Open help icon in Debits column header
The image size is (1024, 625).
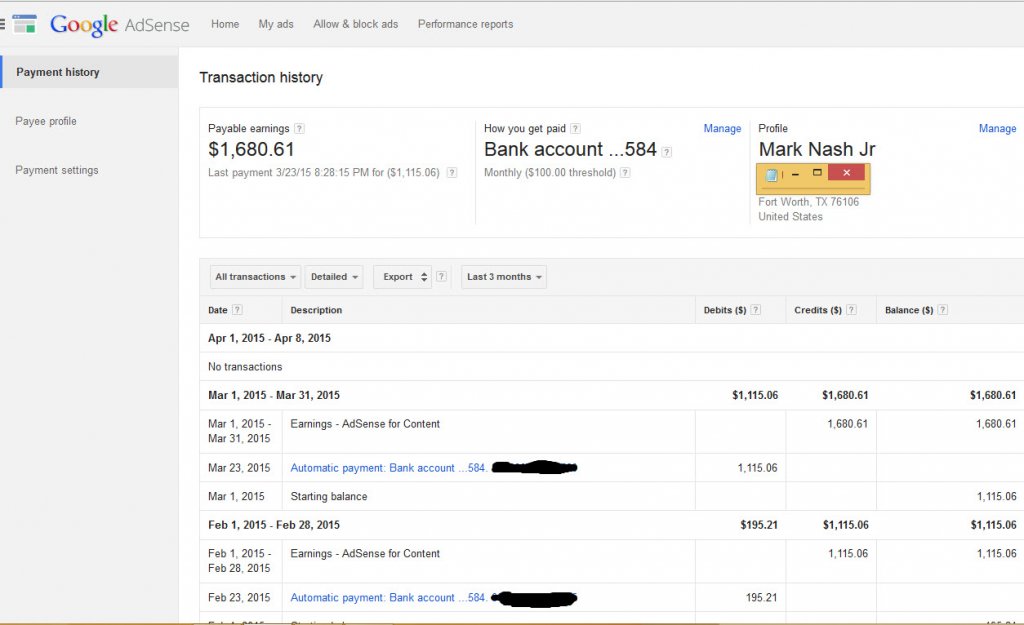click(x=756, y=310)
